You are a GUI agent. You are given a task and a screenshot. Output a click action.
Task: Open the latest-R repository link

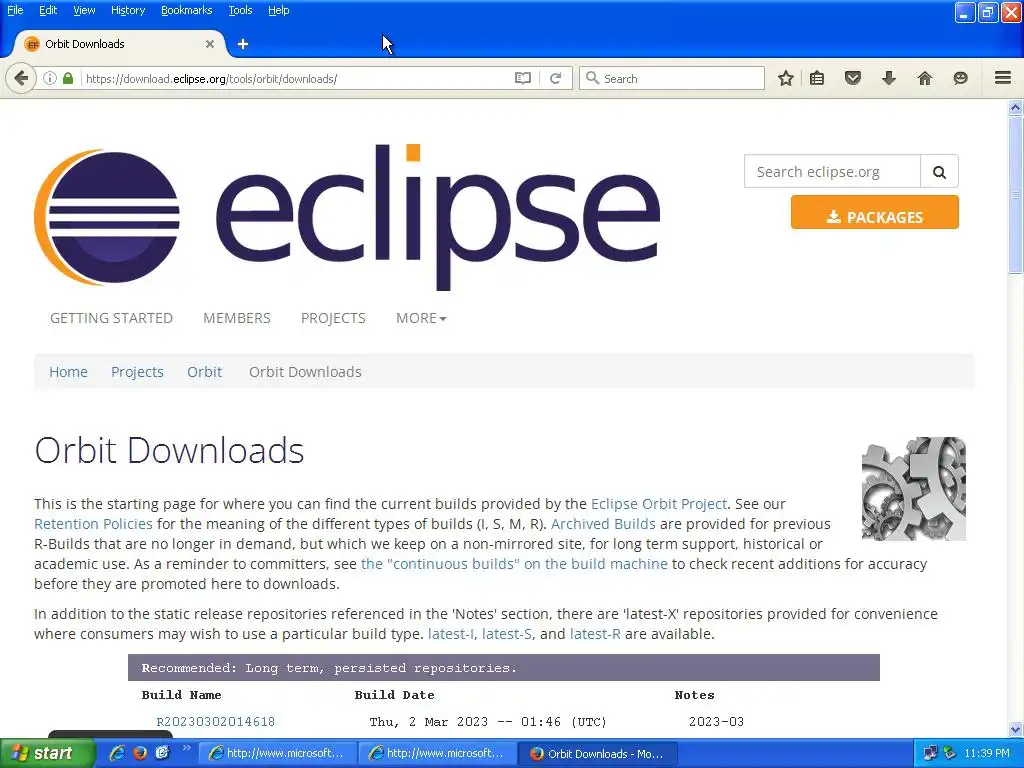coord(595,633)
